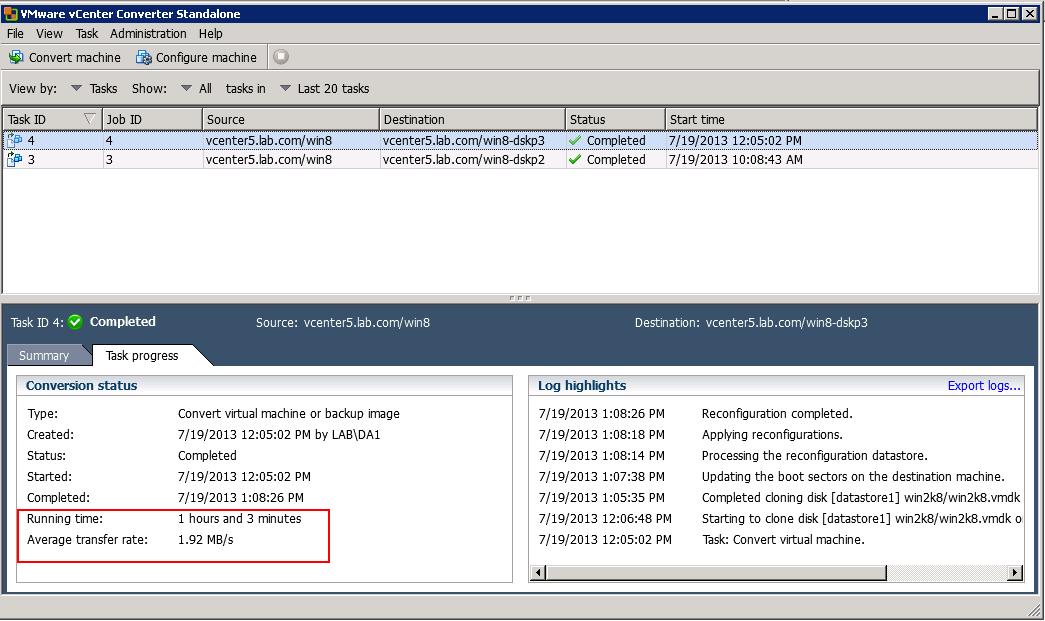Click the '1.92 MB/s' transfer rate value

coord(205,540)
